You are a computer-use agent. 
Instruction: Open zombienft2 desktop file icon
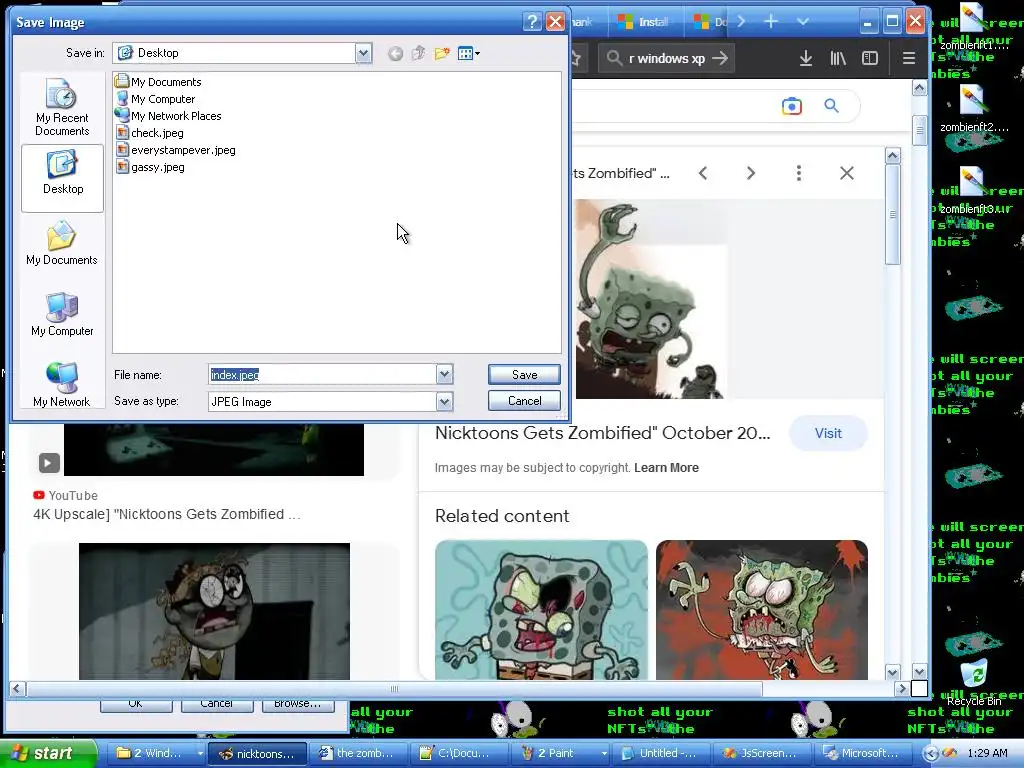974,109
